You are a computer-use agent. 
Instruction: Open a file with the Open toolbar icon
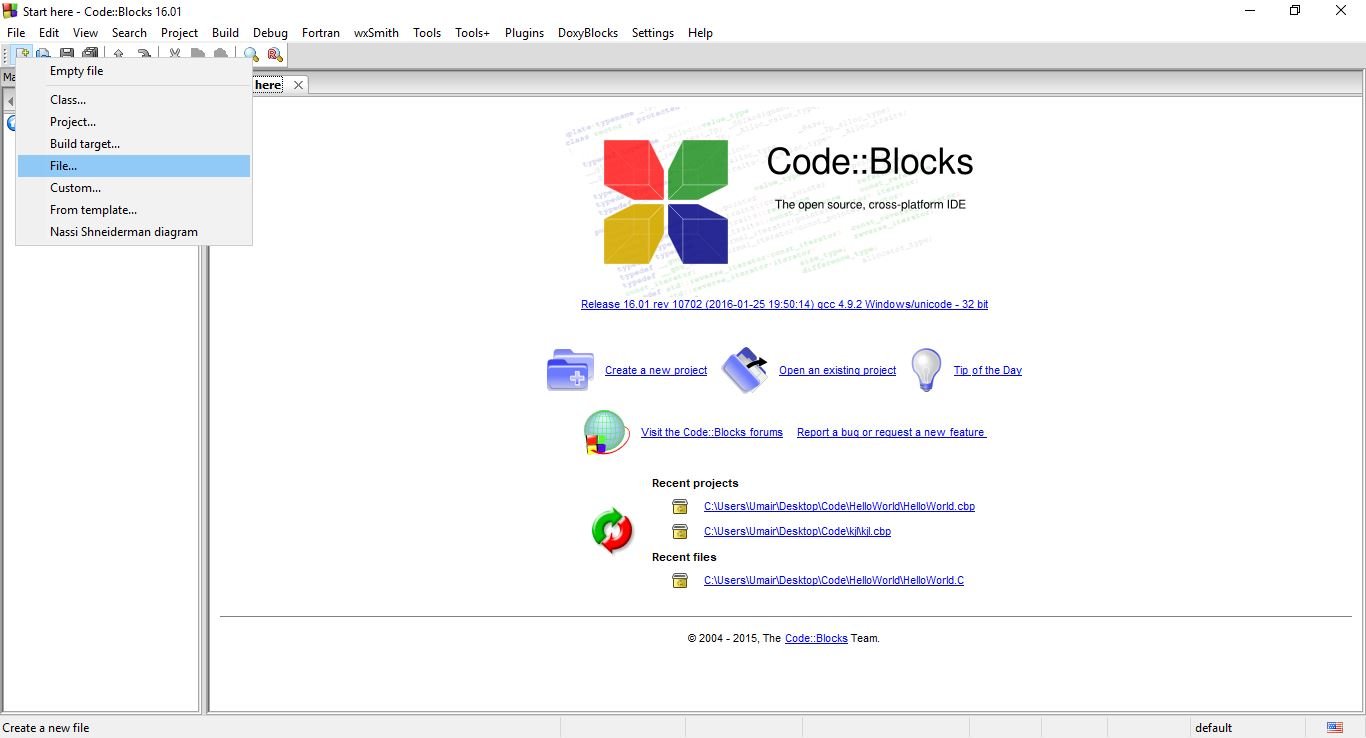tap(43, 55)
